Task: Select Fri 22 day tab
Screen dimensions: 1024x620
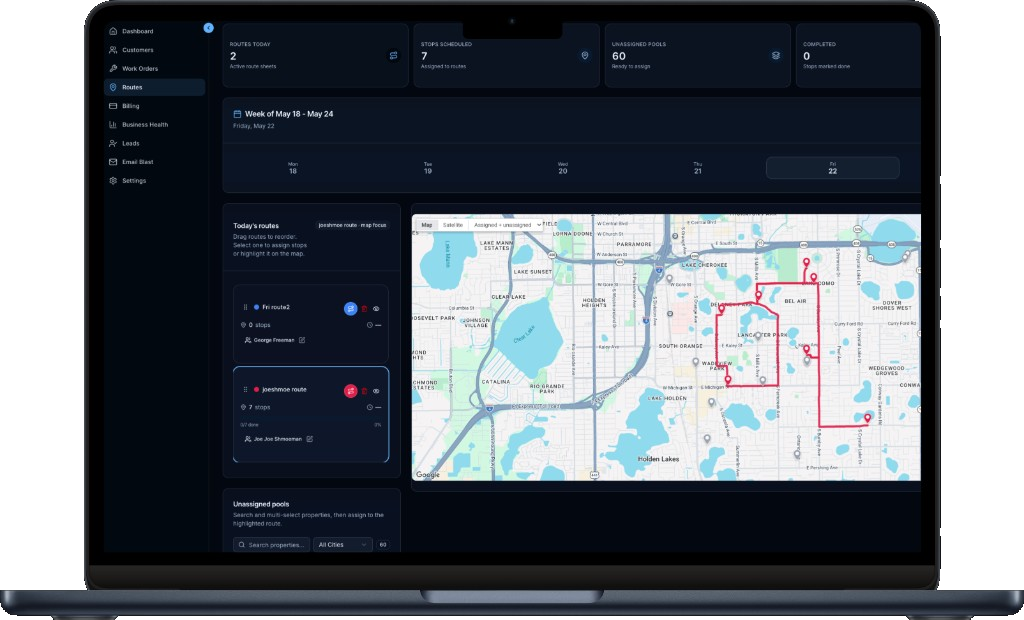Action: 833,168
